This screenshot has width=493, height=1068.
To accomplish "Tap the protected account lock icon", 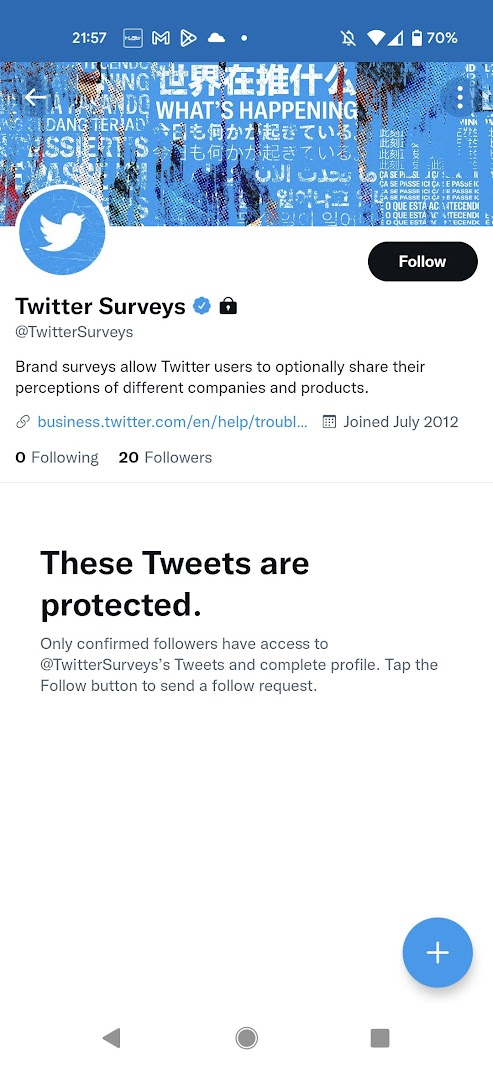I will (x=228, y=306).
